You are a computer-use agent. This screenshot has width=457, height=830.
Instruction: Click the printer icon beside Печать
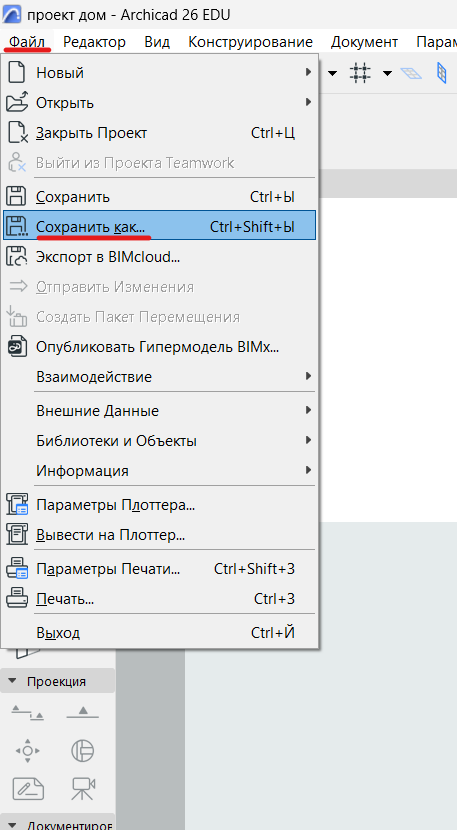tap(16, 599)
